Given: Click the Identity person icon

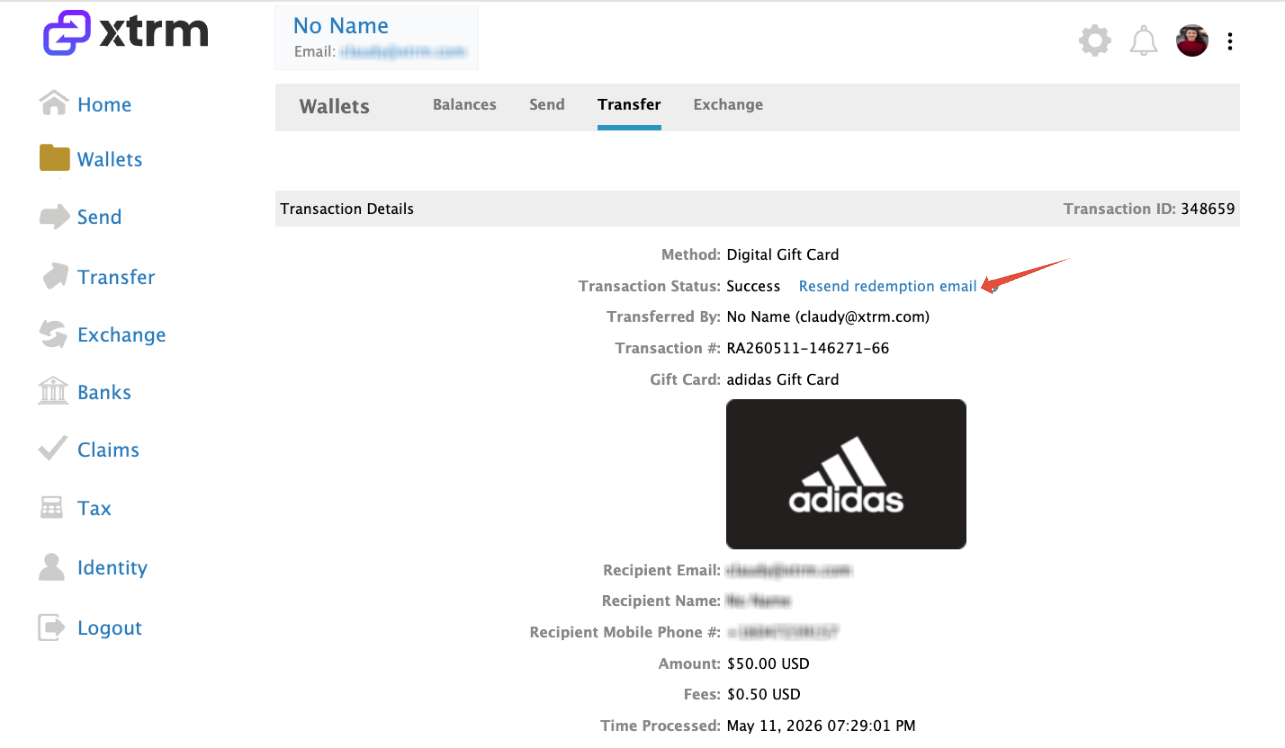Looking at the screenshot, I should (51, 567).
